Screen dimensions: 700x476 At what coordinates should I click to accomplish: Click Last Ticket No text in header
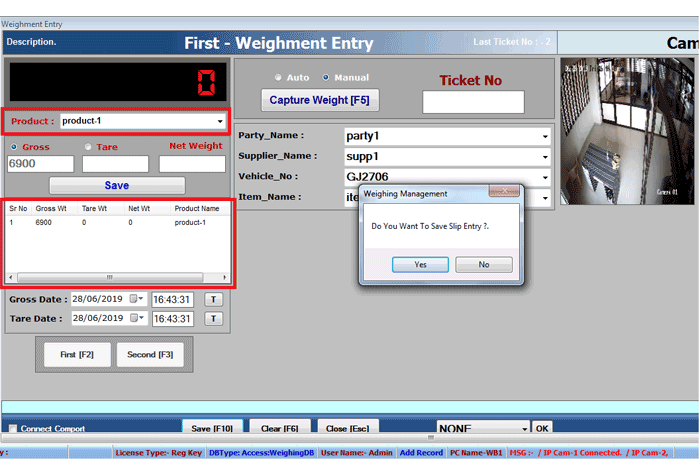pyautogui.click(x=512, y=42)
